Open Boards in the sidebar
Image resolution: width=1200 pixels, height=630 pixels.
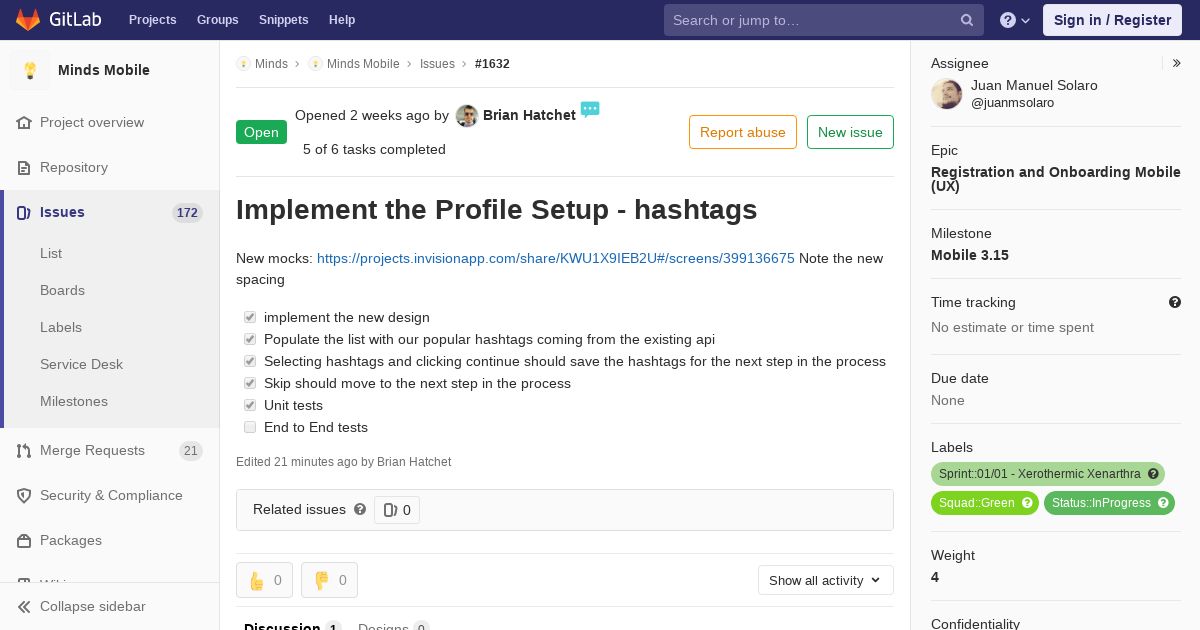[x=62, y=290]
